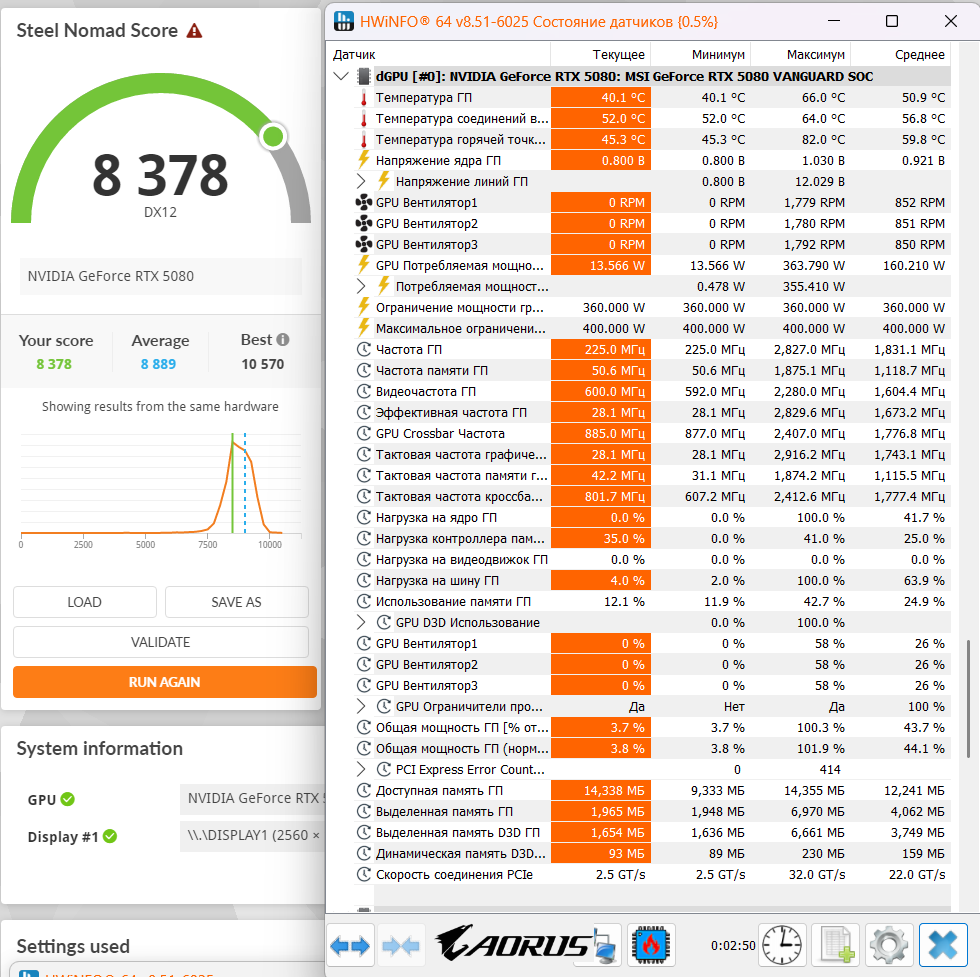Click the 414 PCI Express error maximum
Viewport: 980px width, 977px height.
(x=830, y=769)
